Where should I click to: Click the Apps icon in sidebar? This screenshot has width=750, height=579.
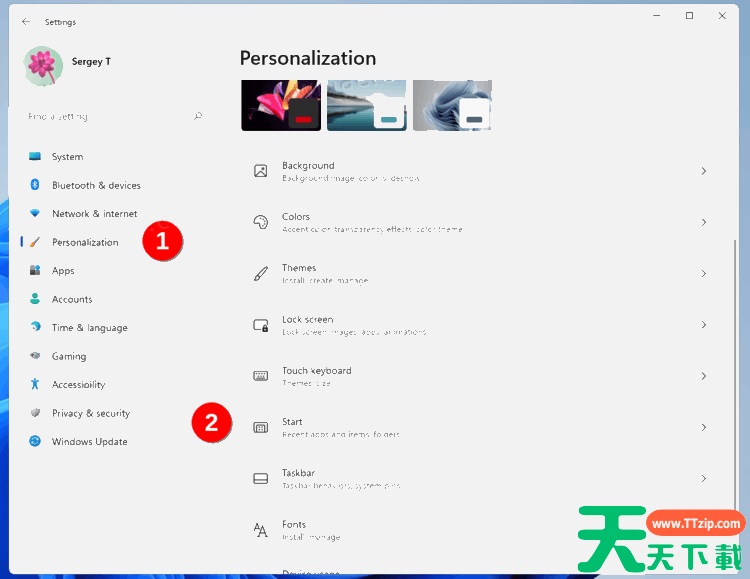(x=35, y=270)
